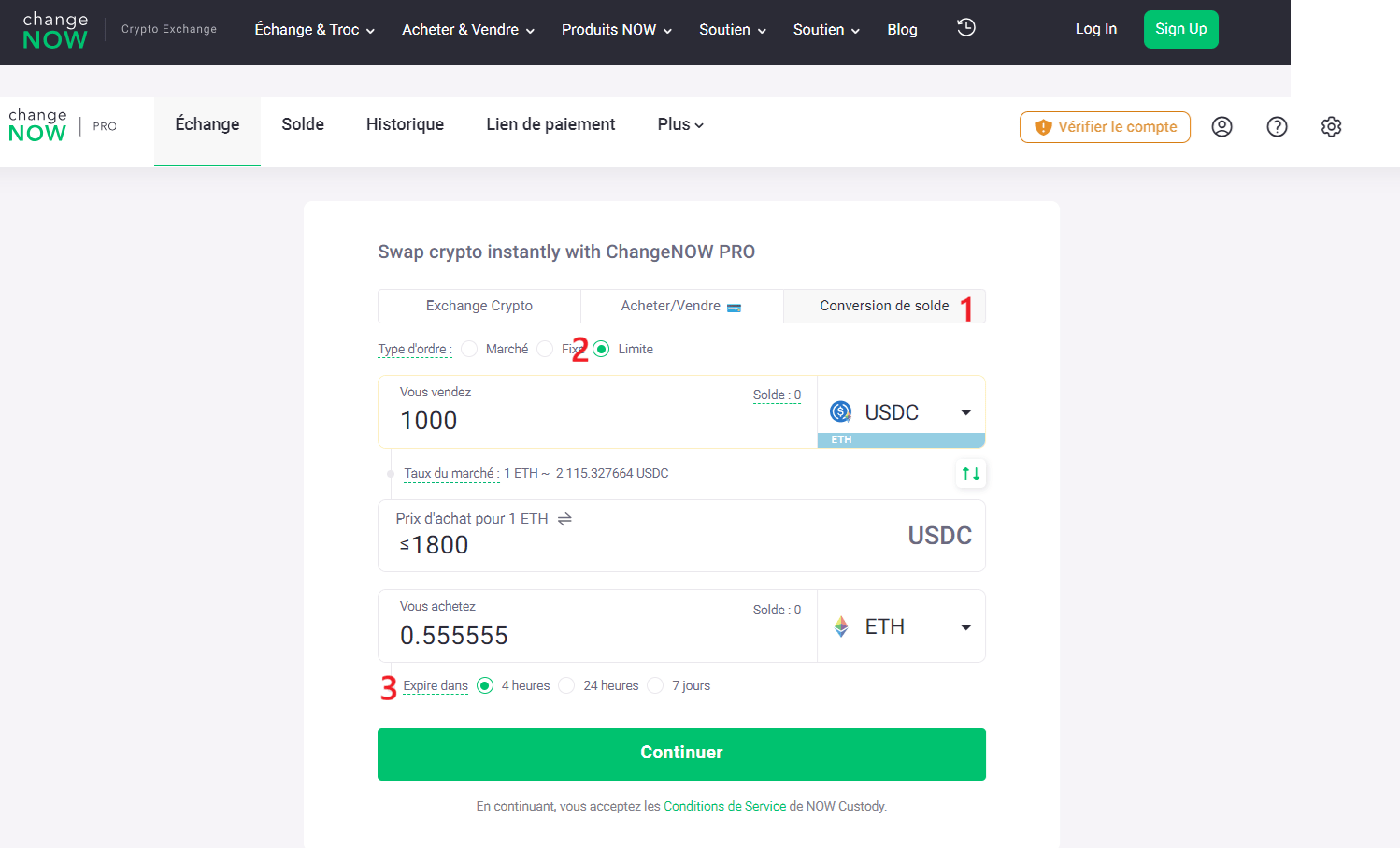Set expiry to 7 jours
The image size is (1400, 848).
click(655, 685)
